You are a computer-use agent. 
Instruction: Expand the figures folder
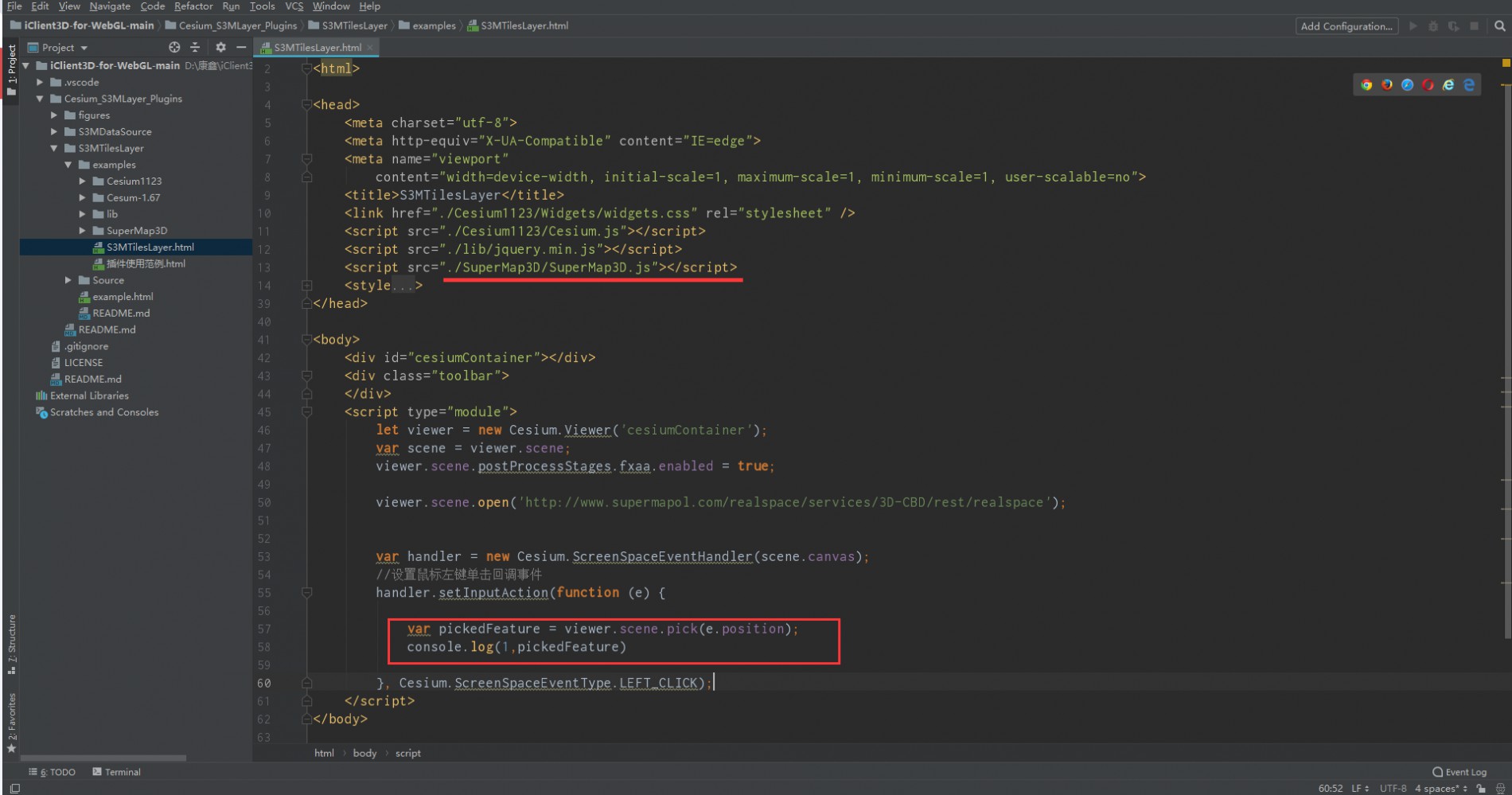(x=54, y=115)
